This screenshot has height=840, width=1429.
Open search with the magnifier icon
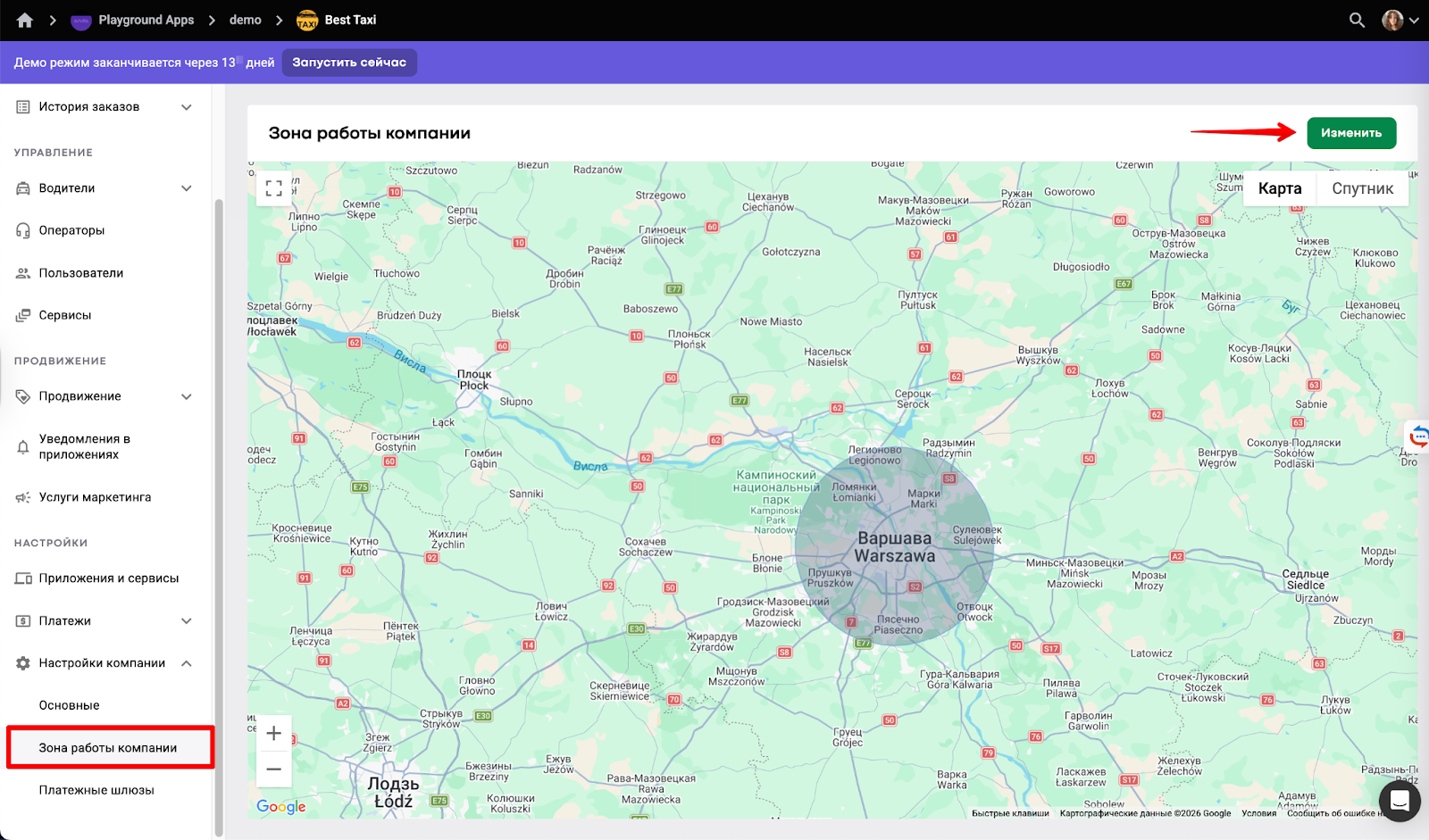[x=1357, y=20]
